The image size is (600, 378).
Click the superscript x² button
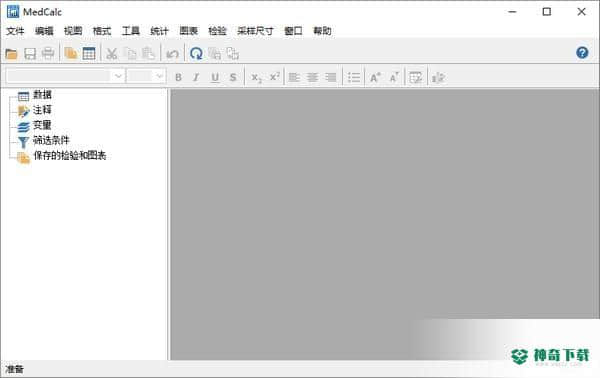(x=274, y=77)
